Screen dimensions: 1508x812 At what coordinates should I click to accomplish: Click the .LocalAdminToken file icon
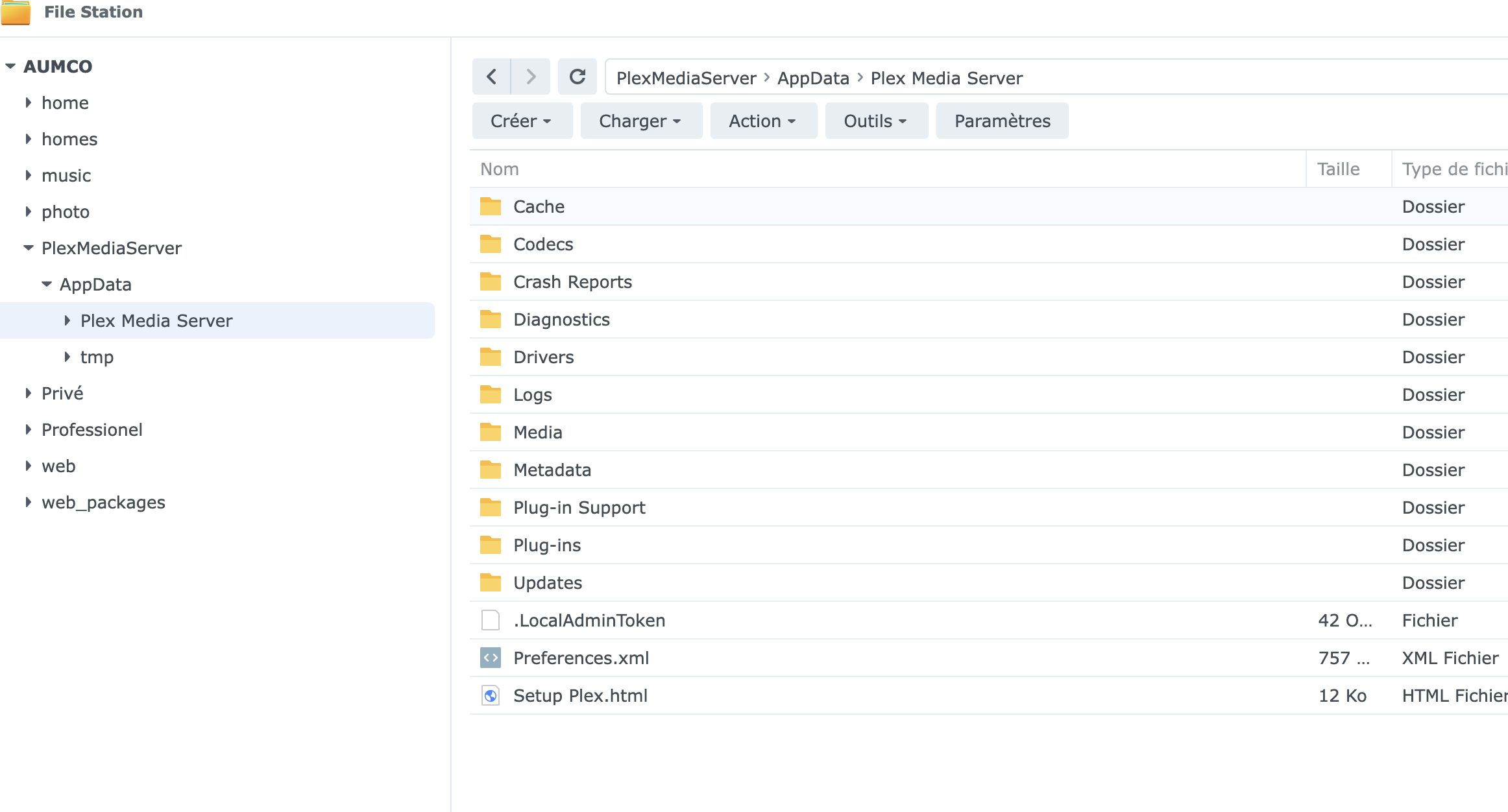tap(491, 620)
